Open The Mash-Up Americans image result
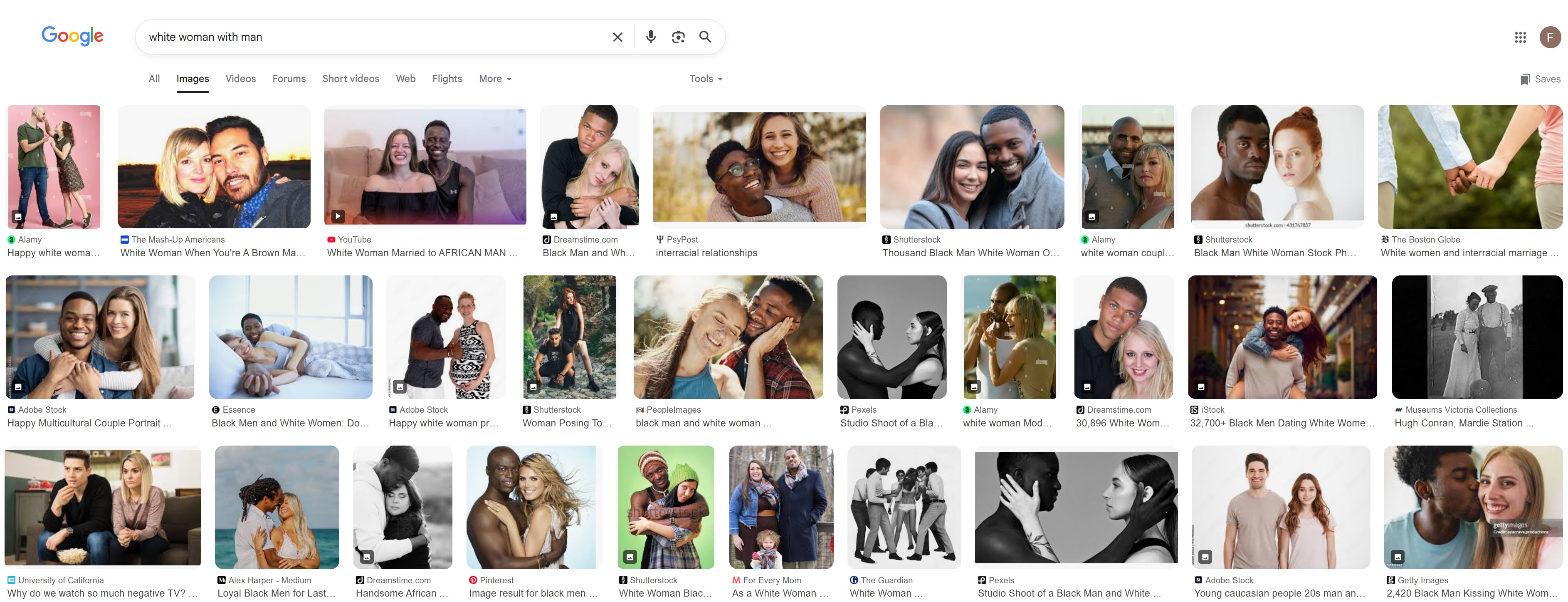The height and width of the screenshot is (602, 1568). click(x=214, y=167)
